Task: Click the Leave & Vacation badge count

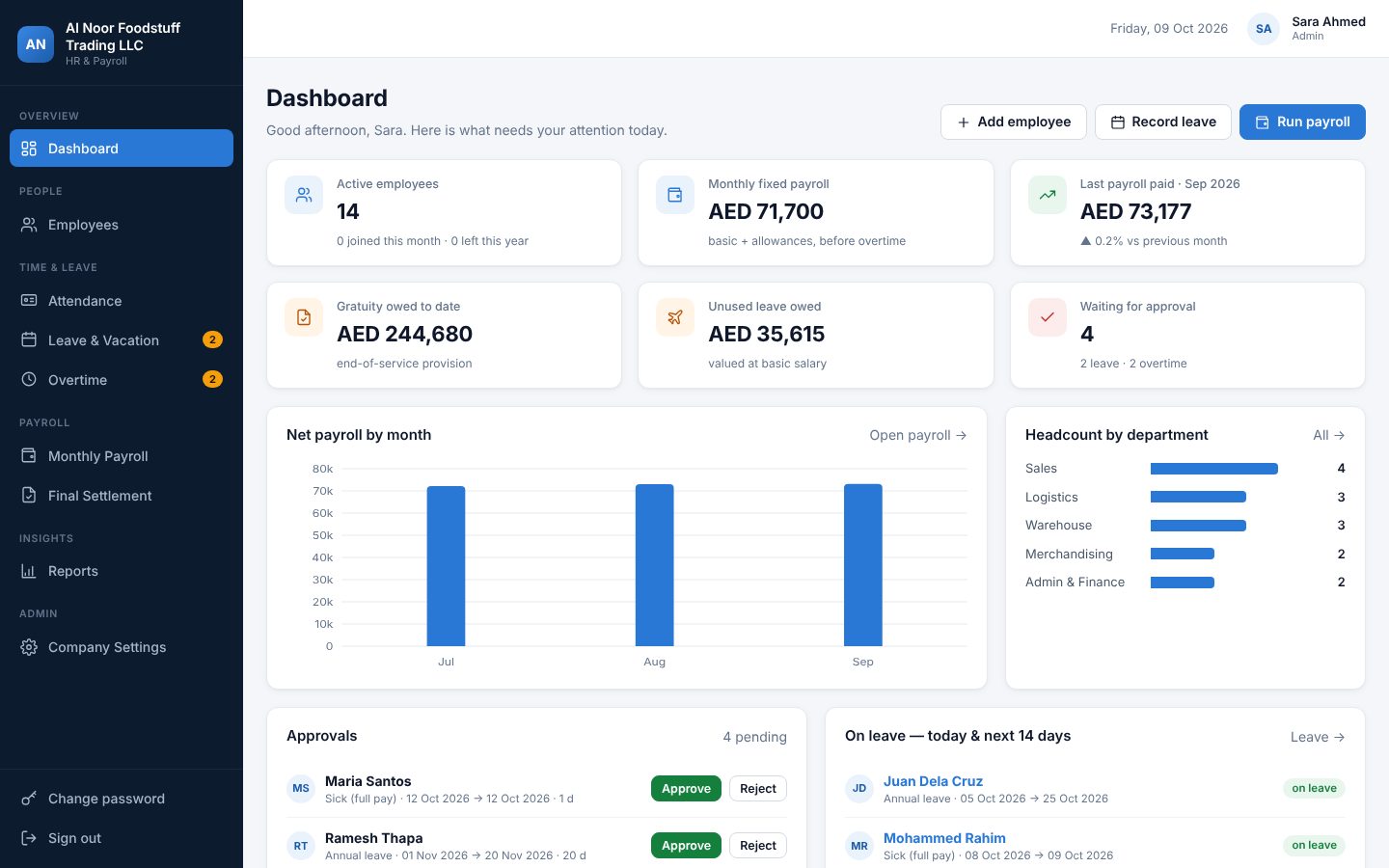Action: [212, 339]
